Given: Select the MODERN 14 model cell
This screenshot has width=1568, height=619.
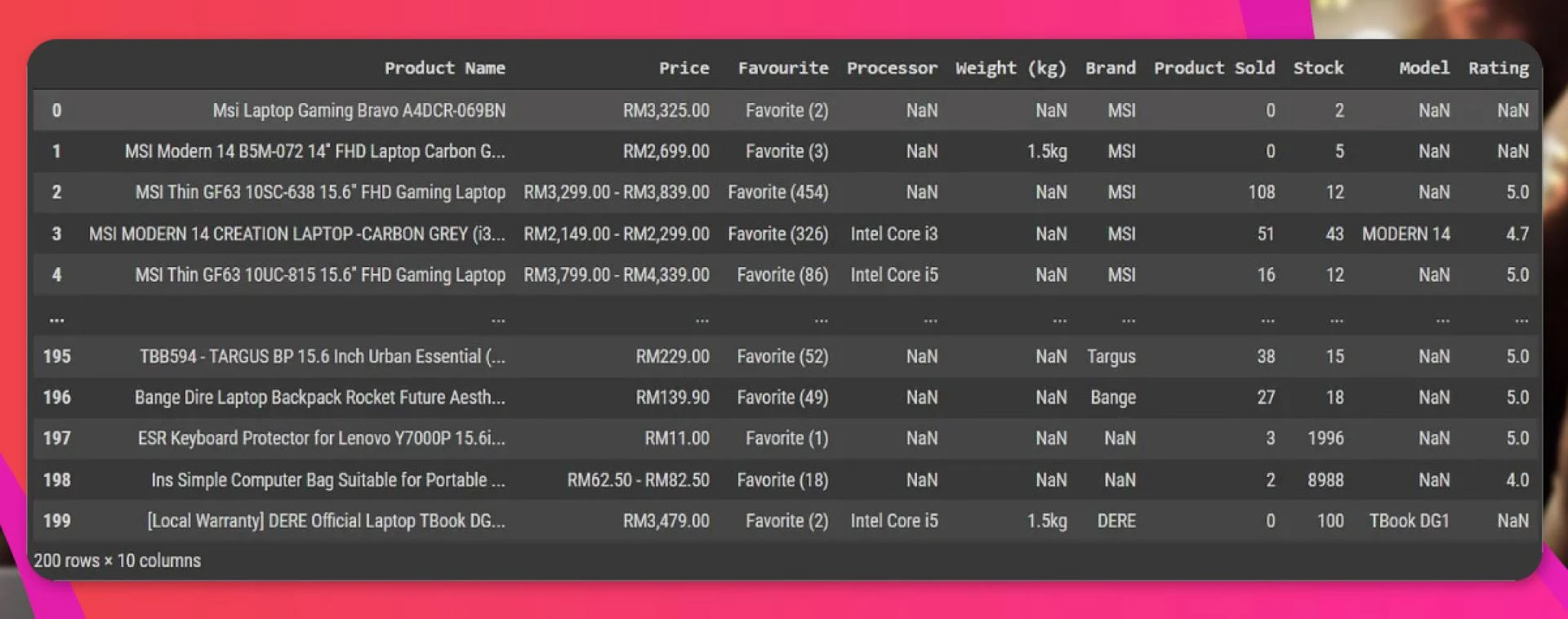Looking at the screenshot, I should (x=1405, y=234).
